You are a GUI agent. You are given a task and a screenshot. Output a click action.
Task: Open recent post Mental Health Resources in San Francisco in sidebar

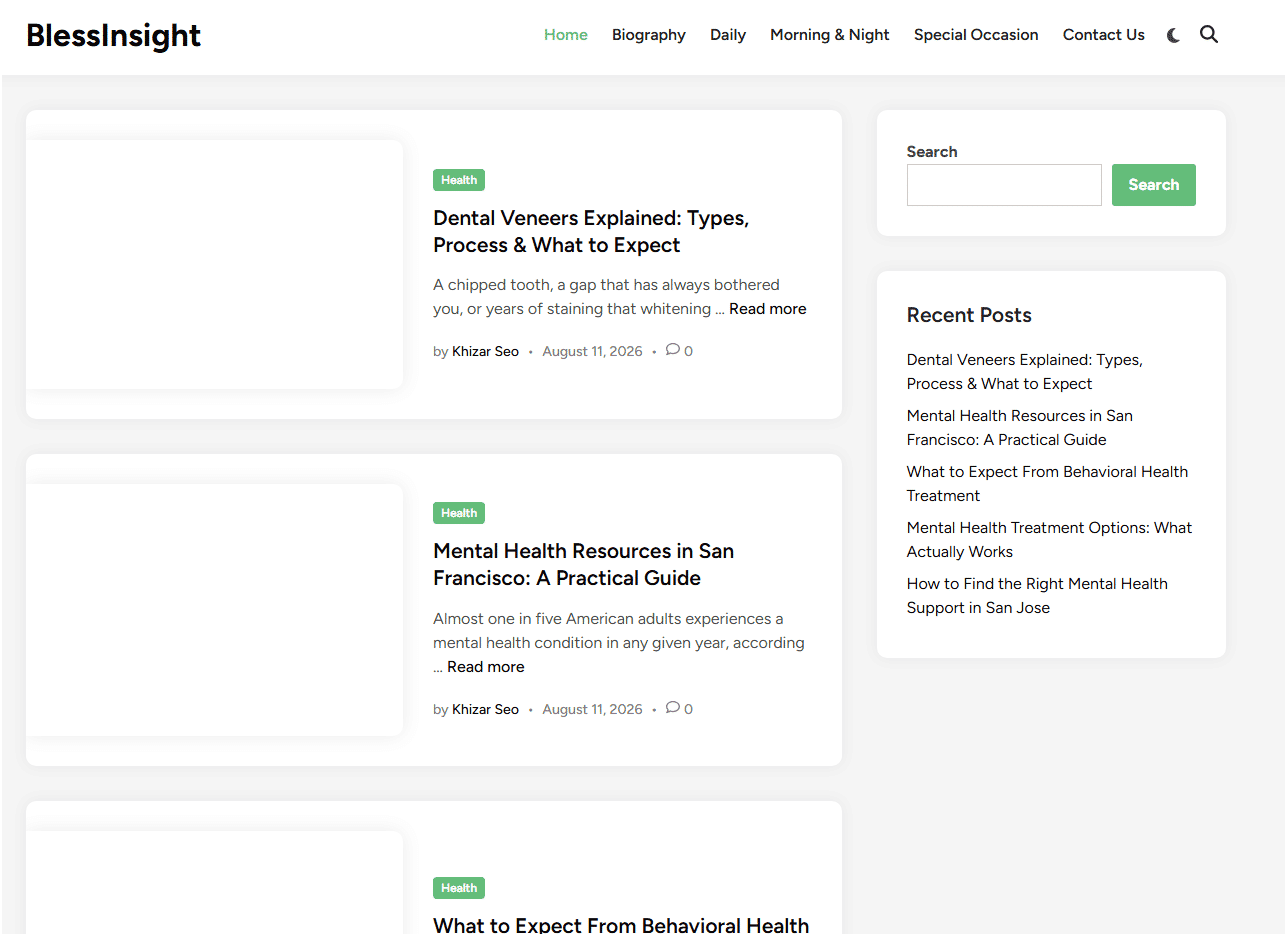point(1020,428)
